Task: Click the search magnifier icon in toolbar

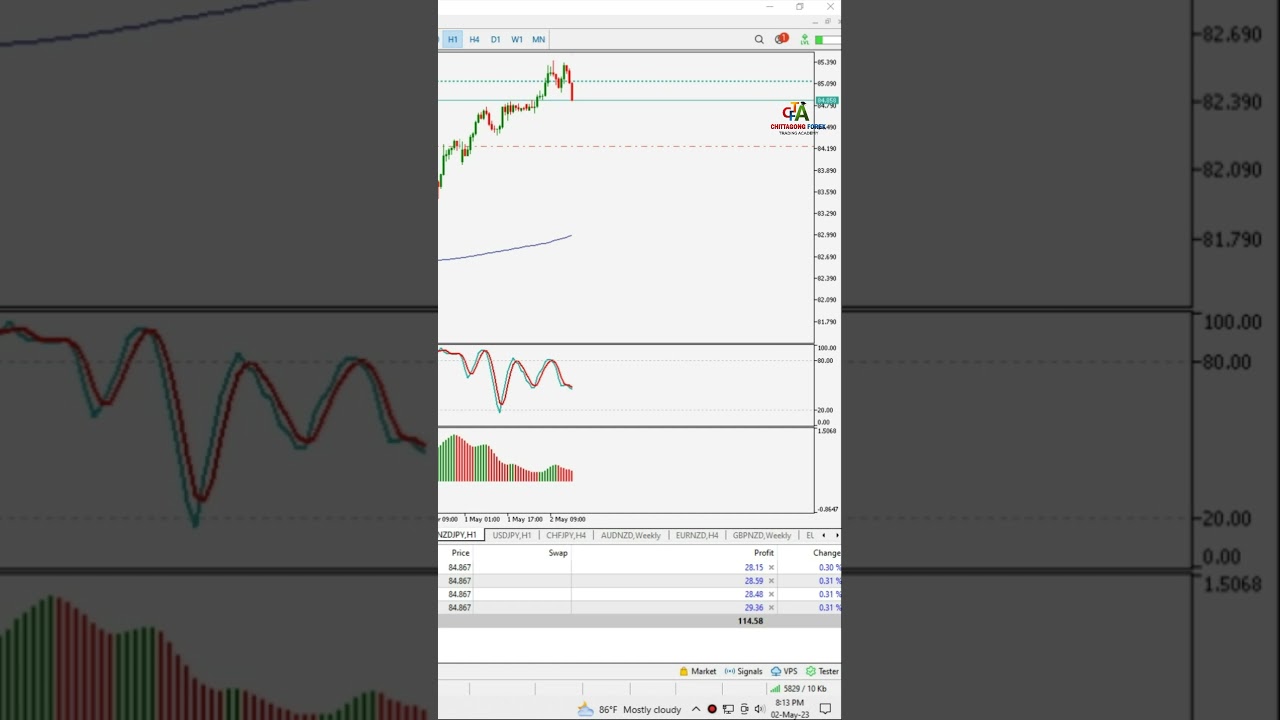Action: pos(759,40)
